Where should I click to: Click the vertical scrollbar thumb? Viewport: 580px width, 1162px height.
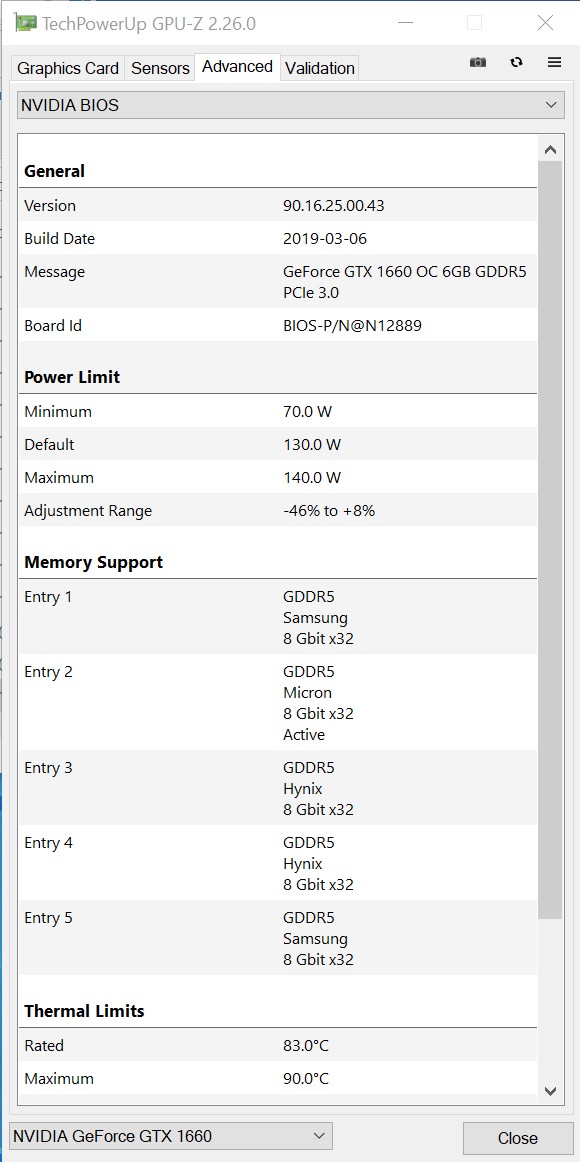pos(550,540)
